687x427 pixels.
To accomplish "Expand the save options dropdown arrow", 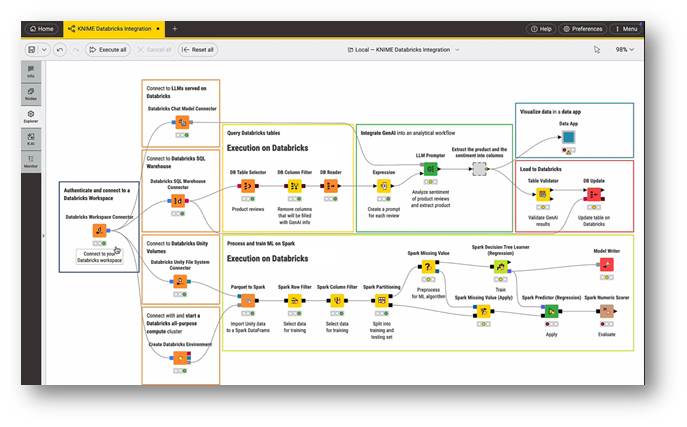I will click(44, 50).
